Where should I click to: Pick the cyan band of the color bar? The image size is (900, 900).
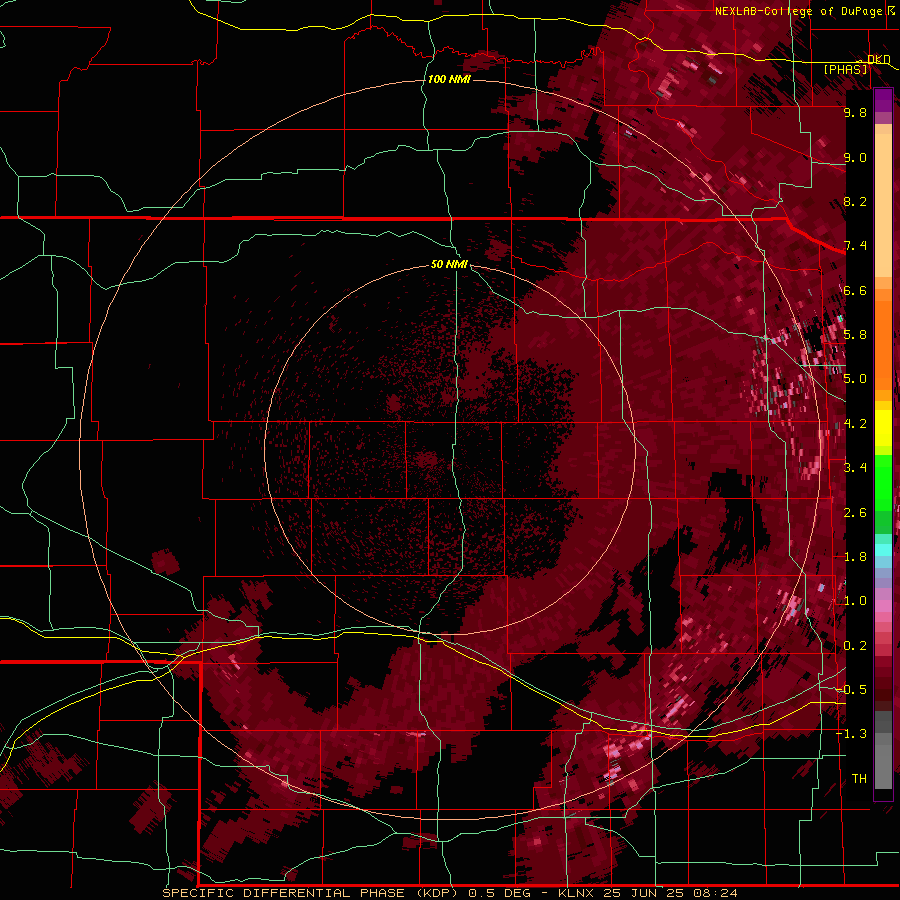[883, 549]
